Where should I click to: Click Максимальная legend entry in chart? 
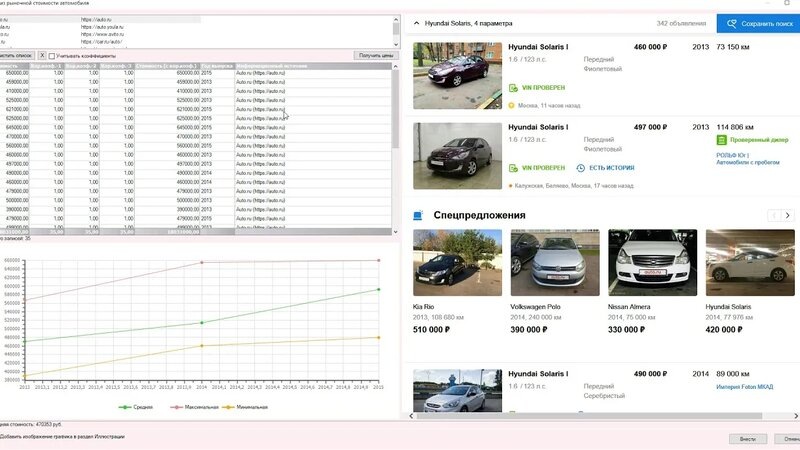click(194, 407)
